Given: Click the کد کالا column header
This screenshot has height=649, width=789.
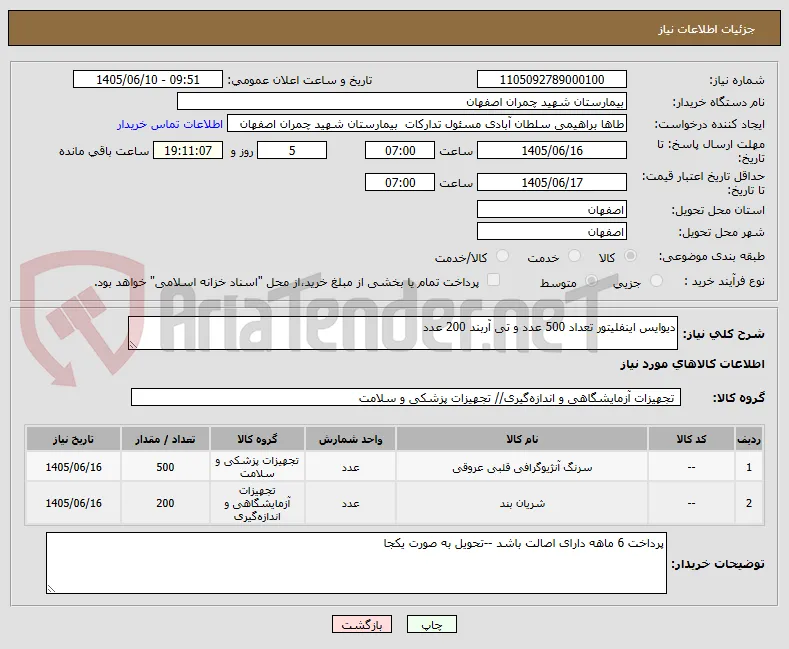Looking at the screenshot, I should [691, 439].
